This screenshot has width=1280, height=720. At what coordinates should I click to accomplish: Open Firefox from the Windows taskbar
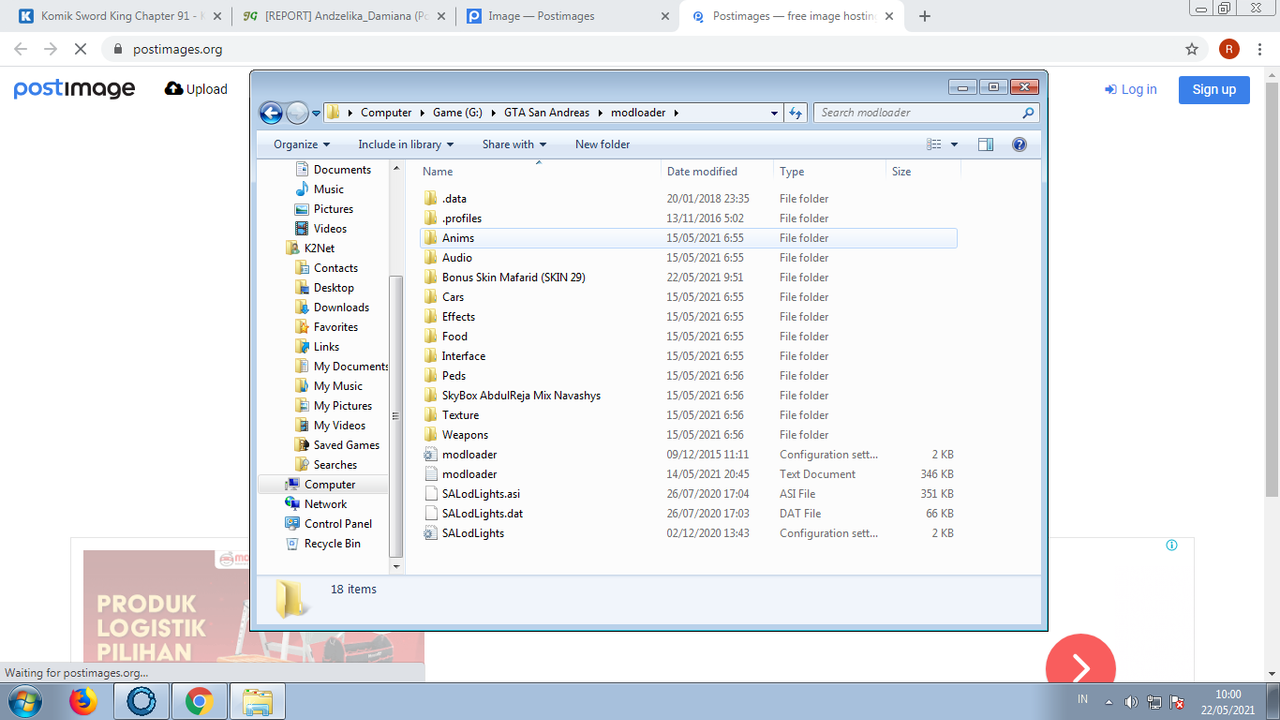pyautogui.click(x=83, y=701)
